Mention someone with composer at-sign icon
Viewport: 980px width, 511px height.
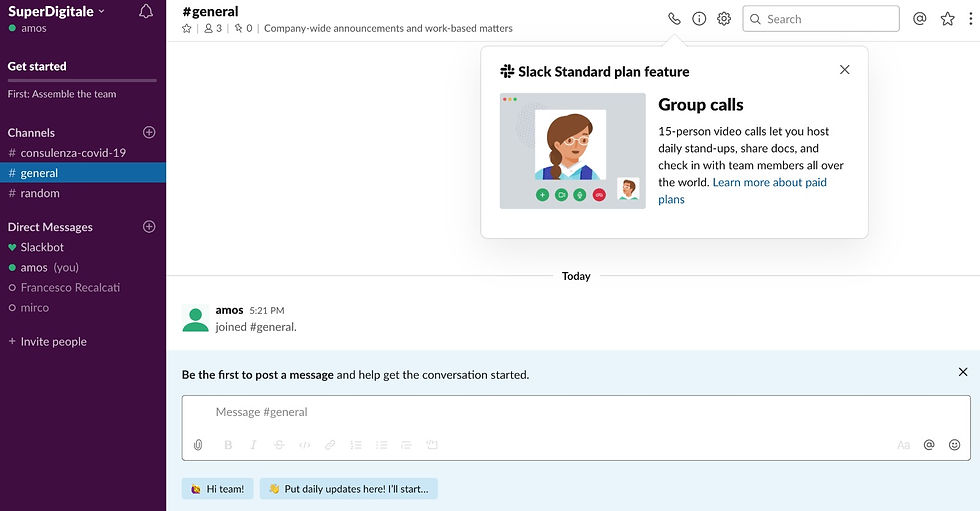coord(929,445)
